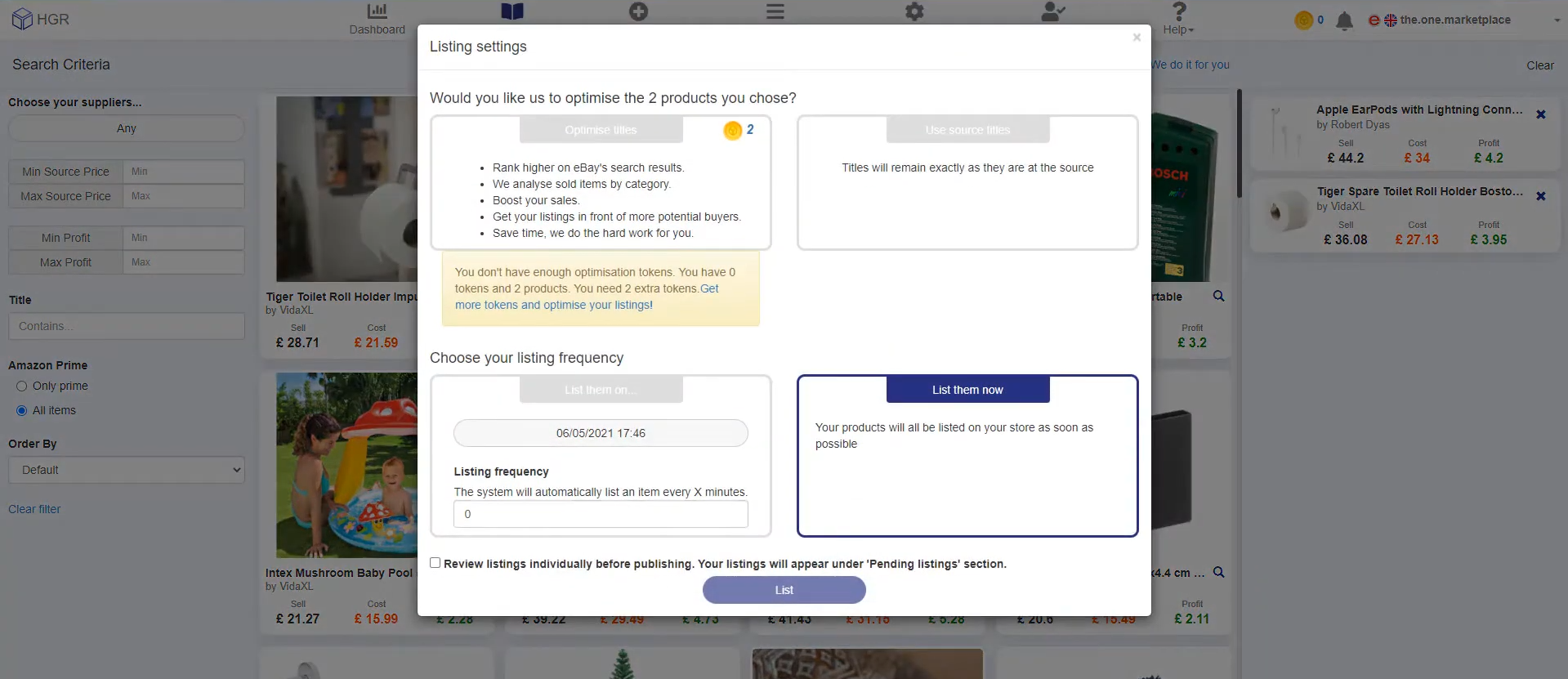This screenshot has height=679, width=1568.
Task: Click Min Source Price input
Action: (183, 172)
